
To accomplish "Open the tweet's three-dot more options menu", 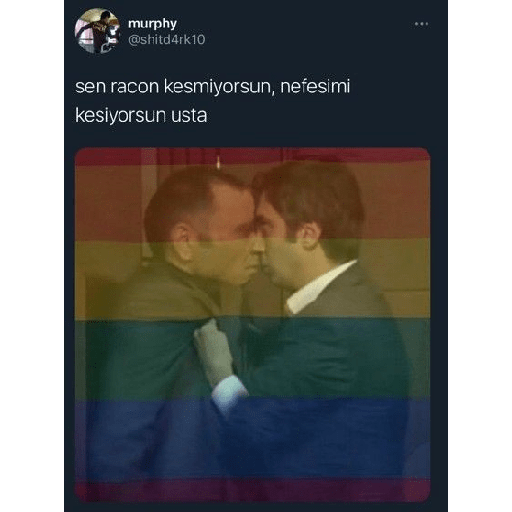I will click(x=421, y=24).
